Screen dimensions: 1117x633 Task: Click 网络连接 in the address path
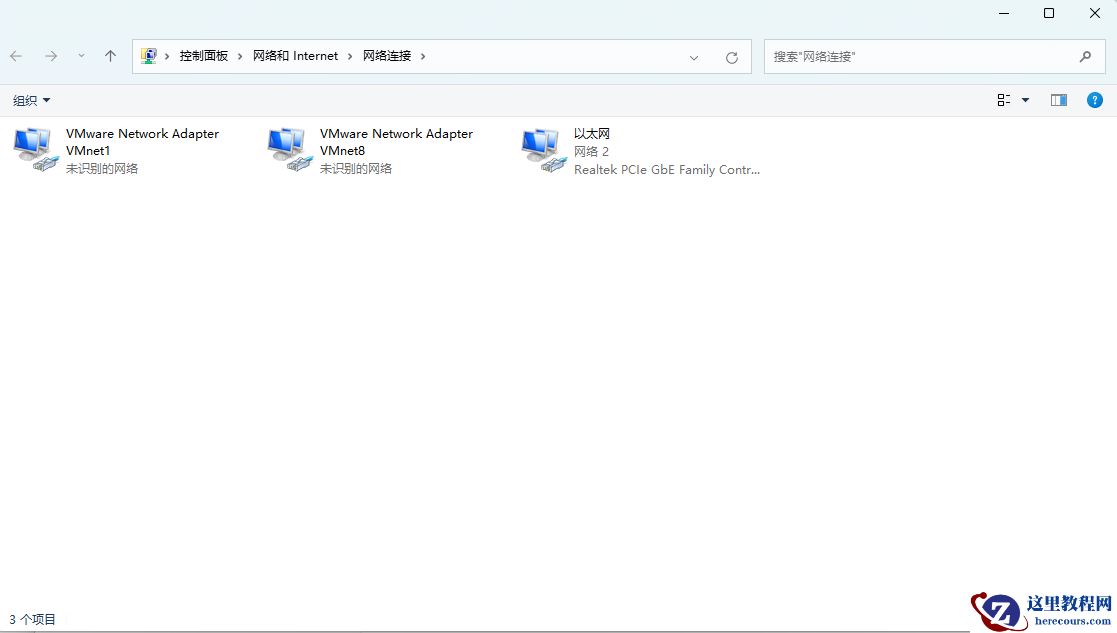pos(386,55)
